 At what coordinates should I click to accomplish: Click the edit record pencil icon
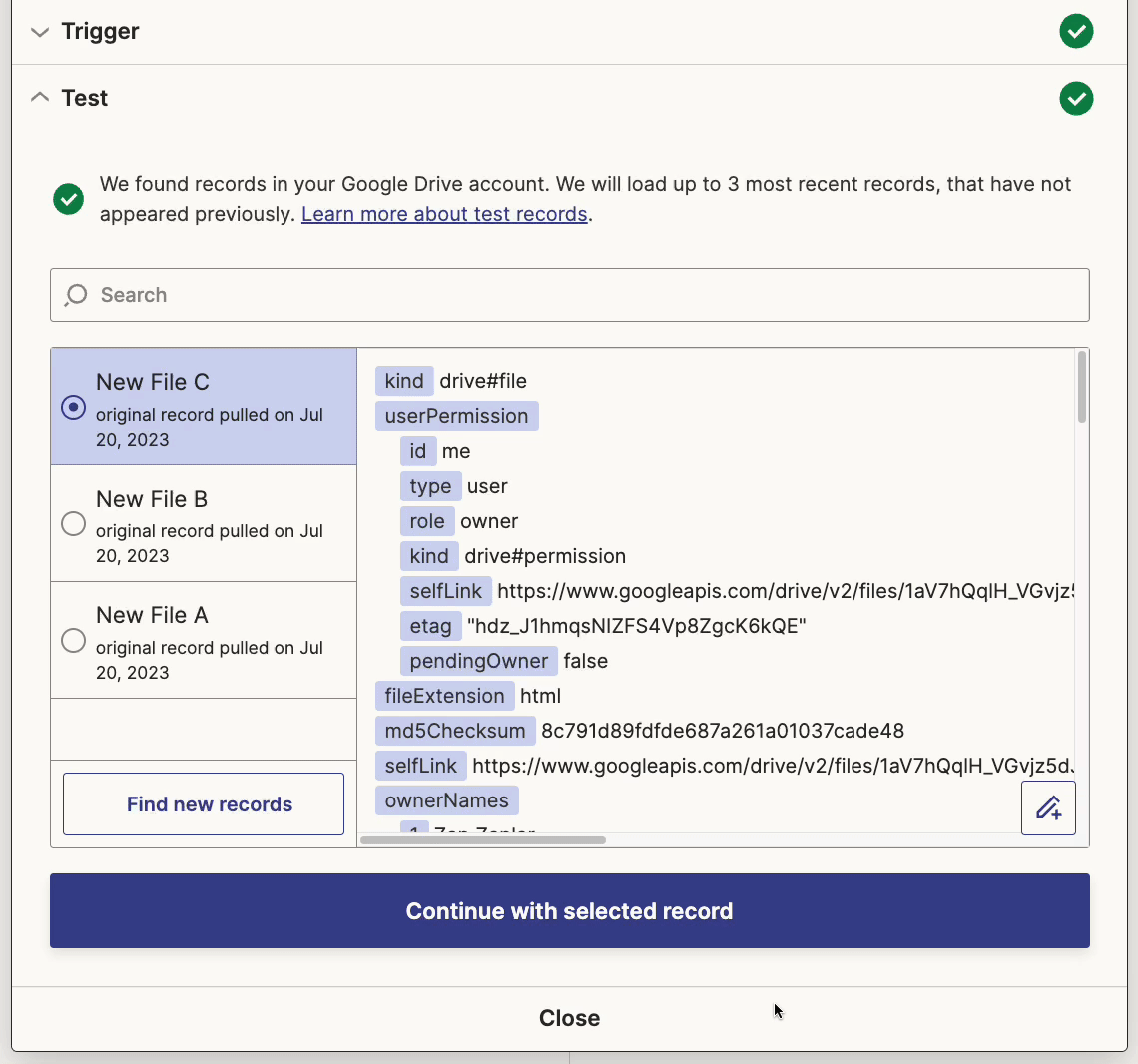tap(1048, 807)
